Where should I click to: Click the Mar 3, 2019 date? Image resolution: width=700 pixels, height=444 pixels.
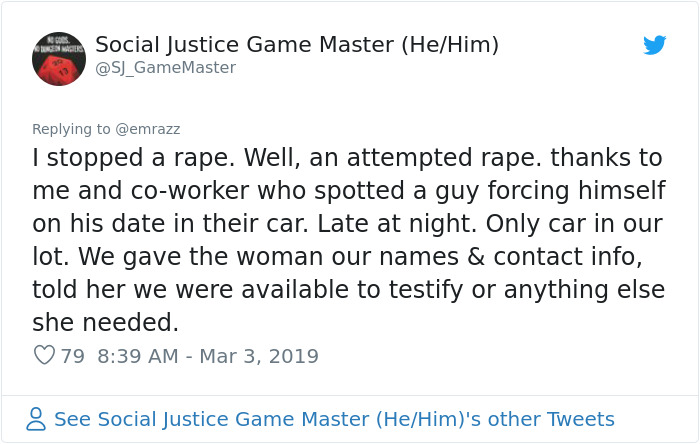tap(263, 355)
